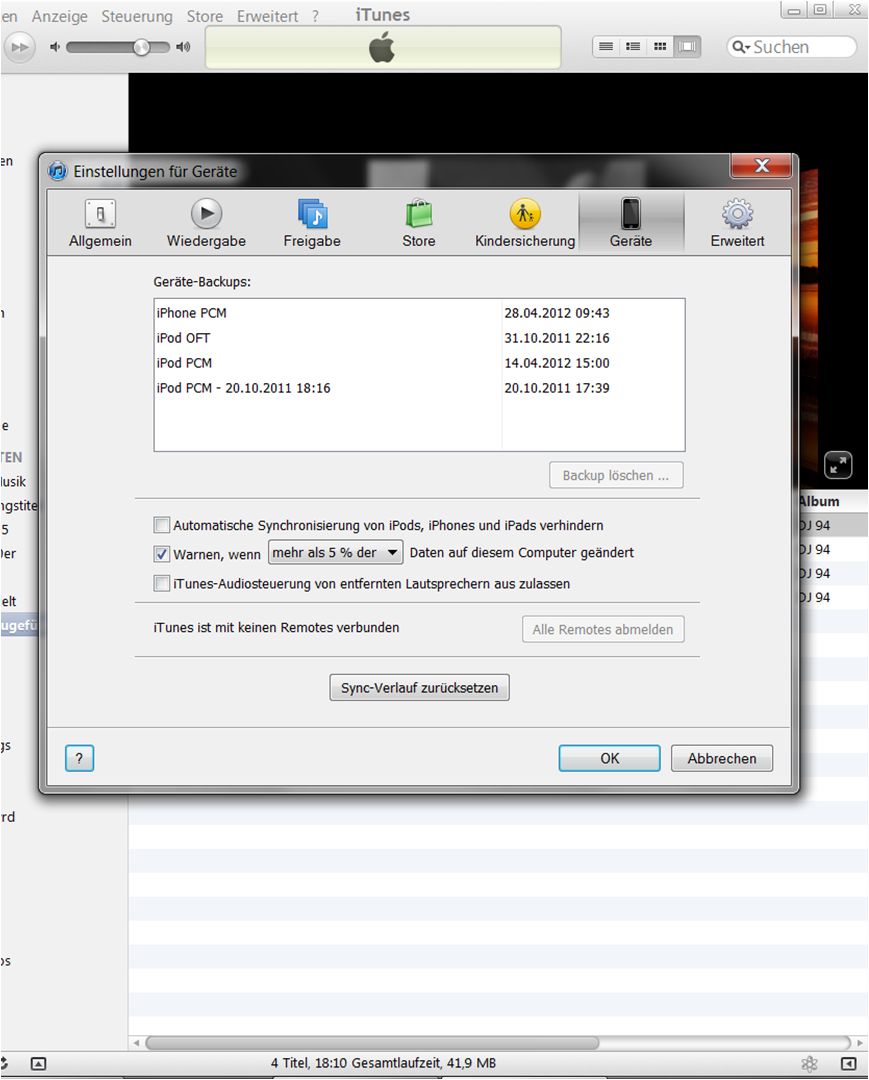869x1080 pixels.
Task: Click Alle Remotes abmelden
Action: [603, 629]
